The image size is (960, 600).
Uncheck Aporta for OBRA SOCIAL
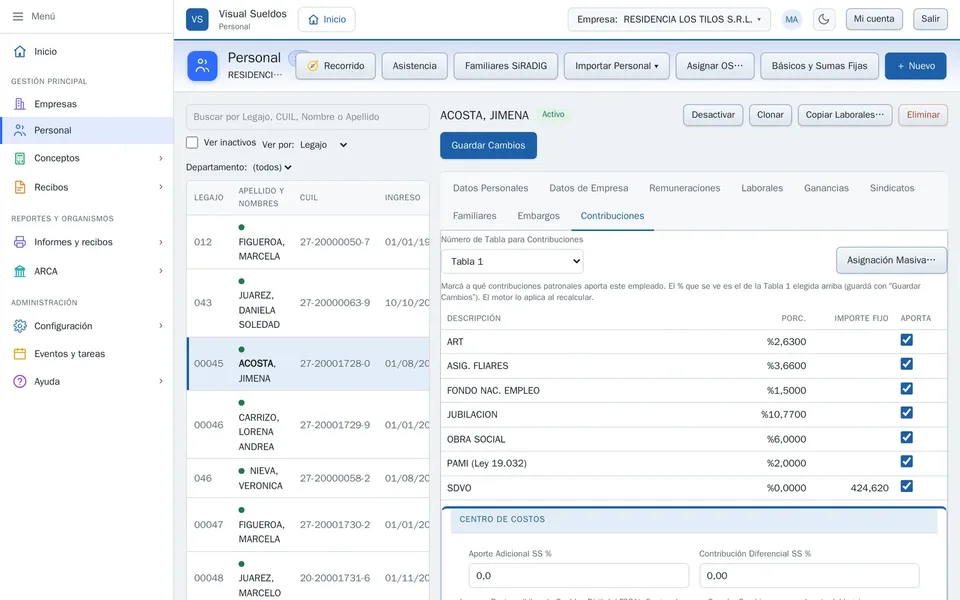pos(907,437)
